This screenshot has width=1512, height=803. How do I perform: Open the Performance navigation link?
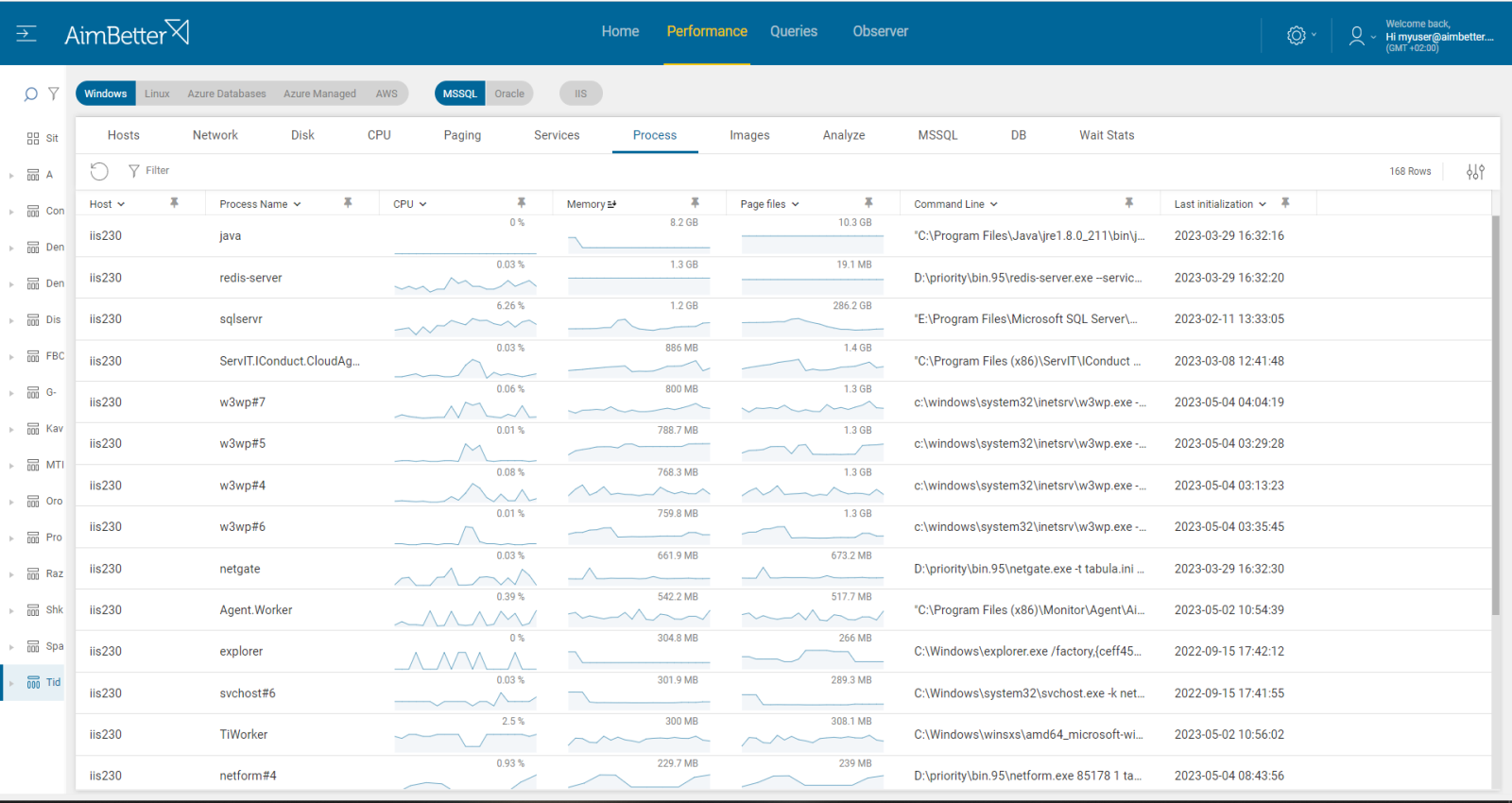click(707, 31)
